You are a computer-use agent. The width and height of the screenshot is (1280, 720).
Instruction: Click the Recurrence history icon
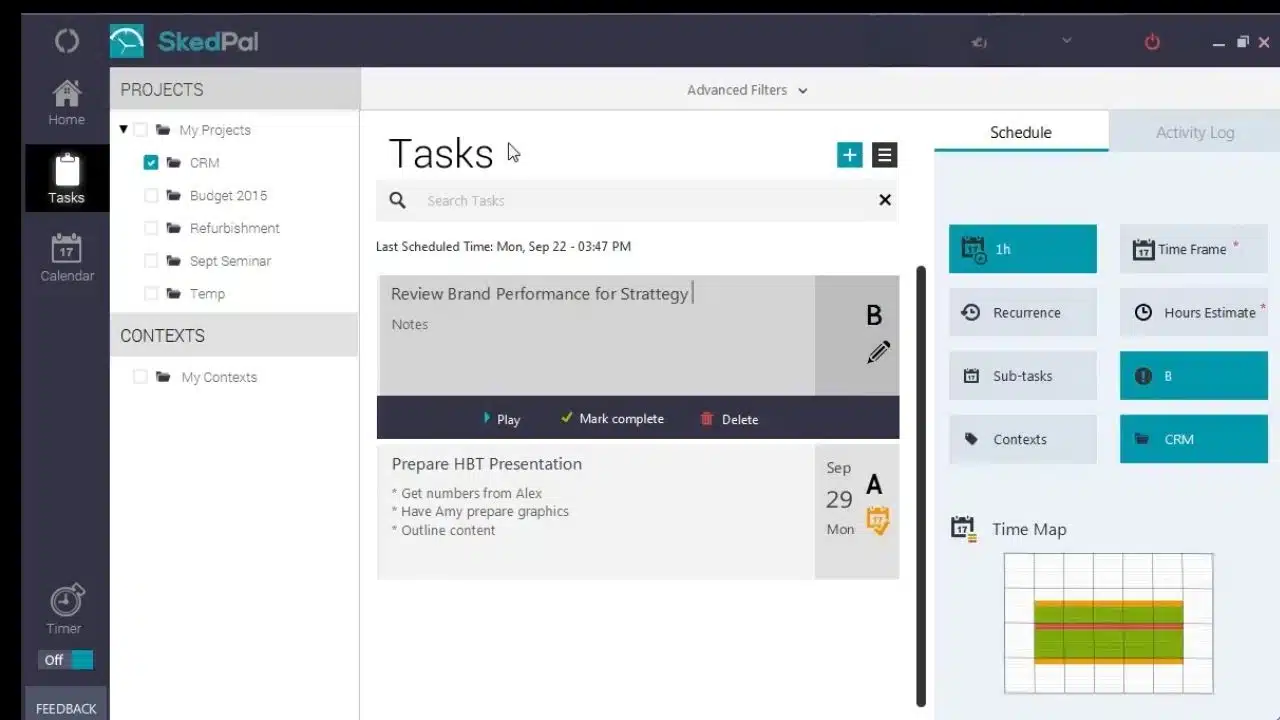click(x=970, y=312)
